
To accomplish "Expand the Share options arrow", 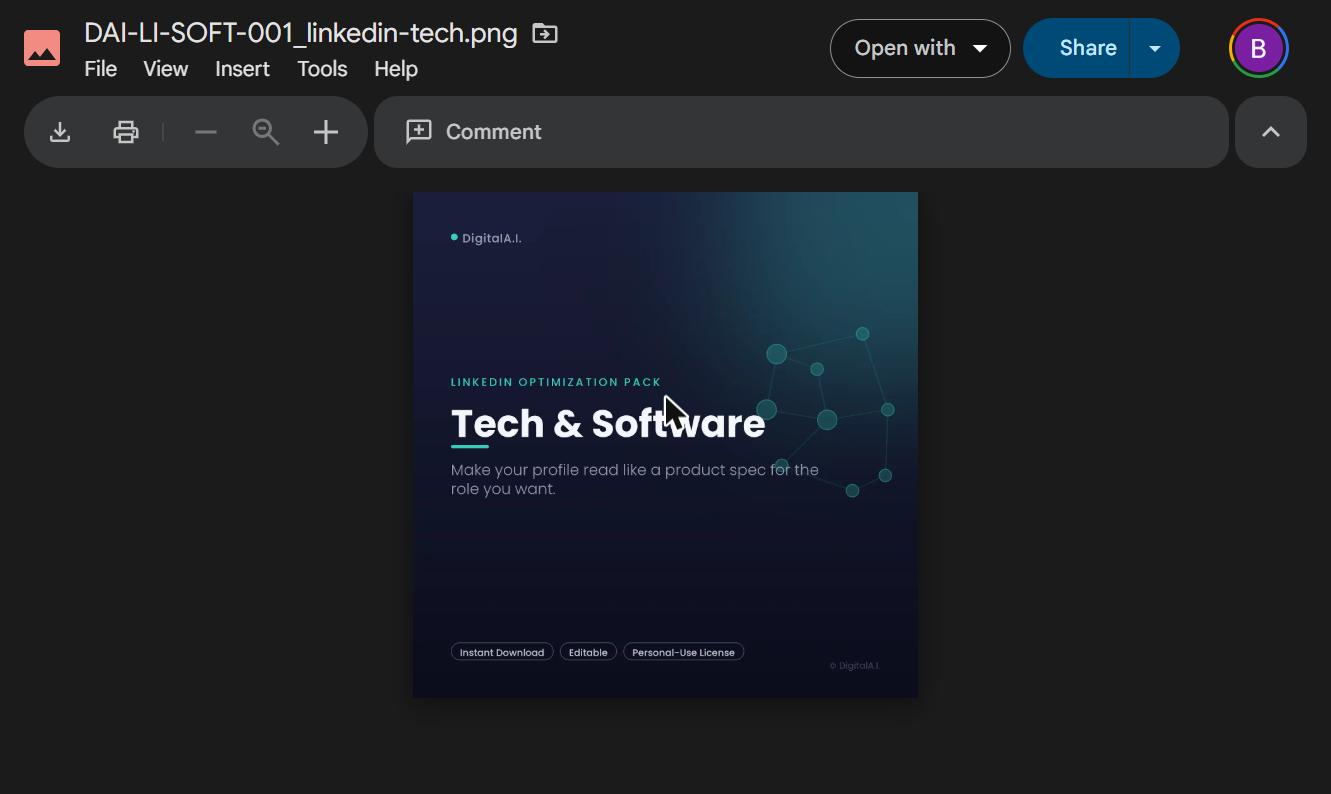I will click(1155, 48).
